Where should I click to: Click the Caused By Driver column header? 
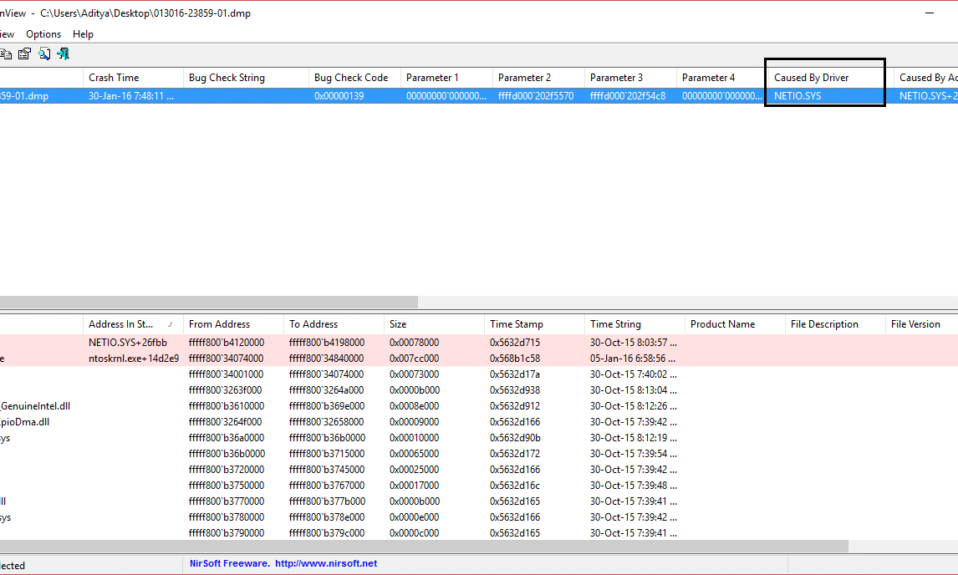pos(811,78)
